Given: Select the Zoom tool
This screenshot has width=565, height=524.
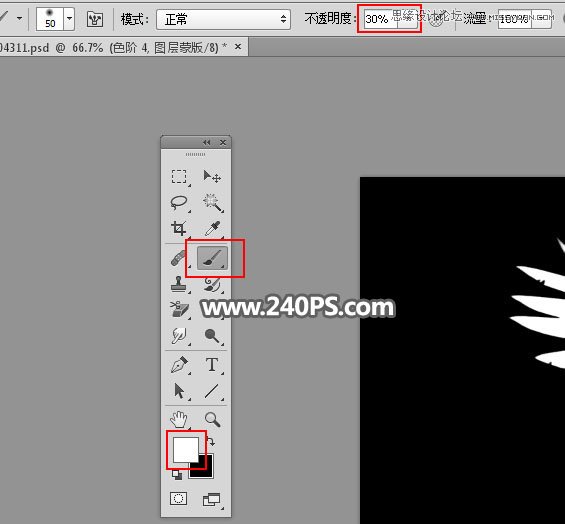Looking at the screenshot, I should tap(212, 419).
